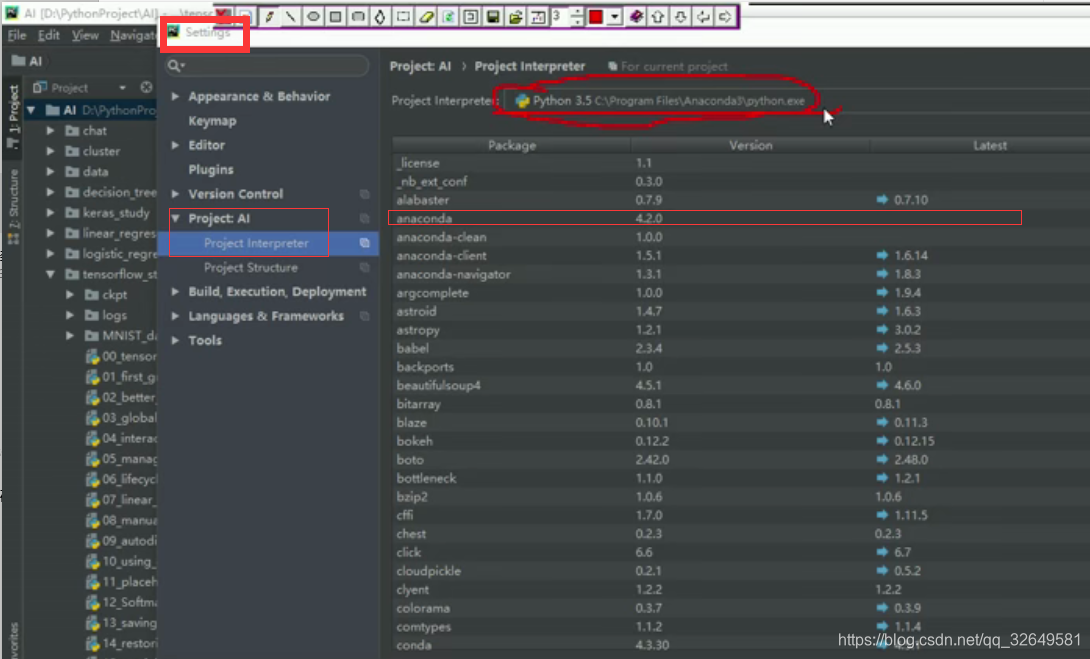Click the purple book icon in annotation toolbar
This screenshot has width=1090, height=659.
click(x=636, y=16)
